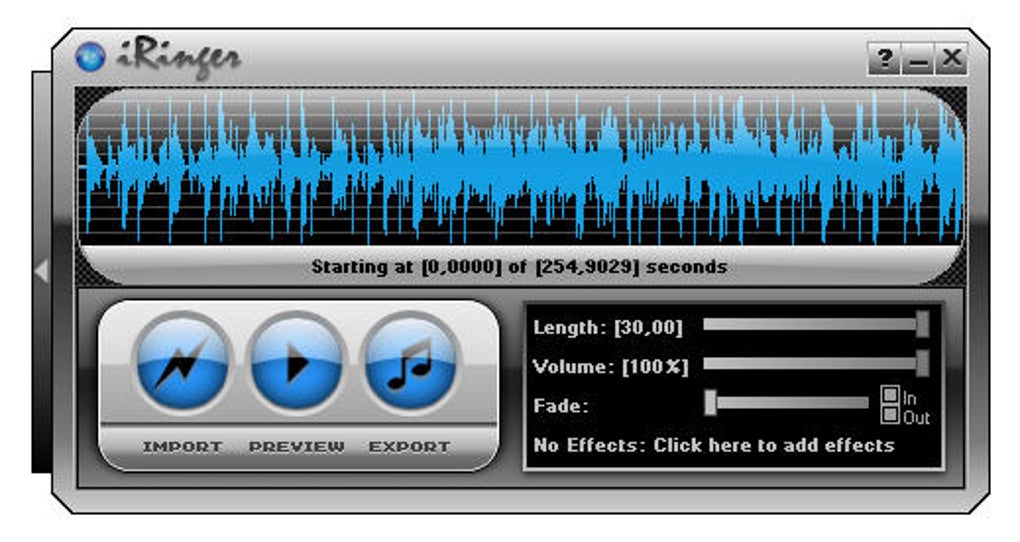Open help with the question mark button
Viewport: 1020px width, 542px height.
click(885, 59)
